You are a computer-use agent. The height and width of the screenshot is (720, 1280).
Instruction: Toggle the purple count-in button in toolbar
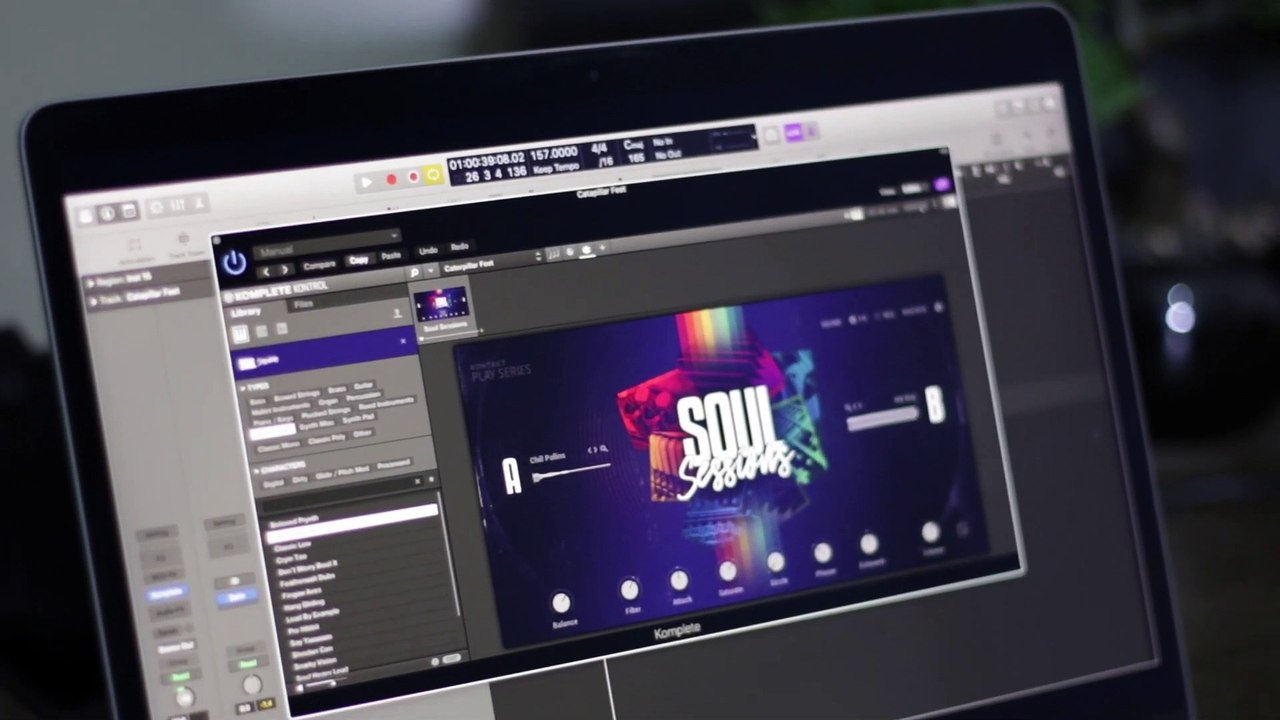click(794, 132)
